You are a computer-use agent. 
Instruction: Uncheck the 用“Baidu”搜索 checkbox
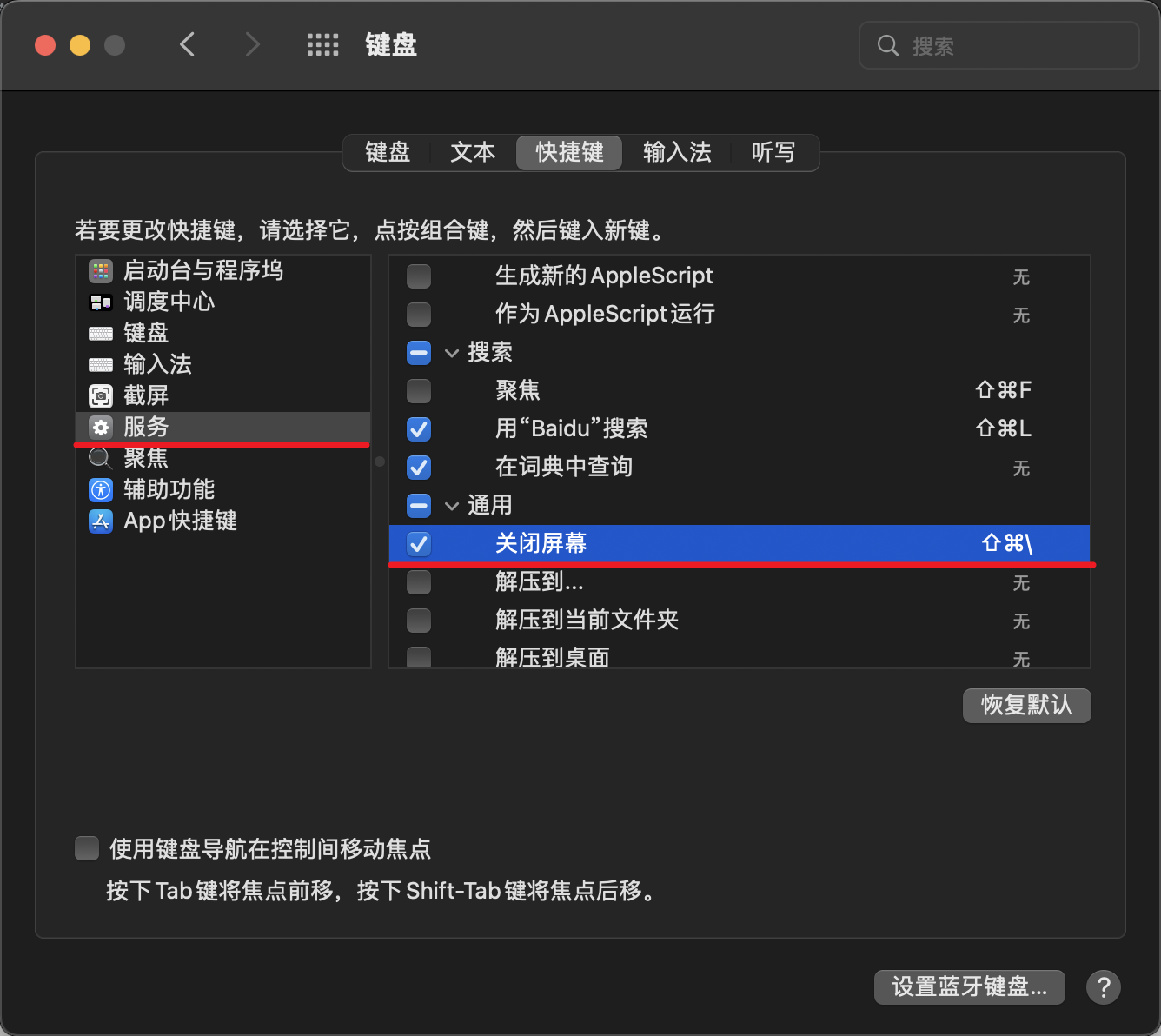pos(419,429)
